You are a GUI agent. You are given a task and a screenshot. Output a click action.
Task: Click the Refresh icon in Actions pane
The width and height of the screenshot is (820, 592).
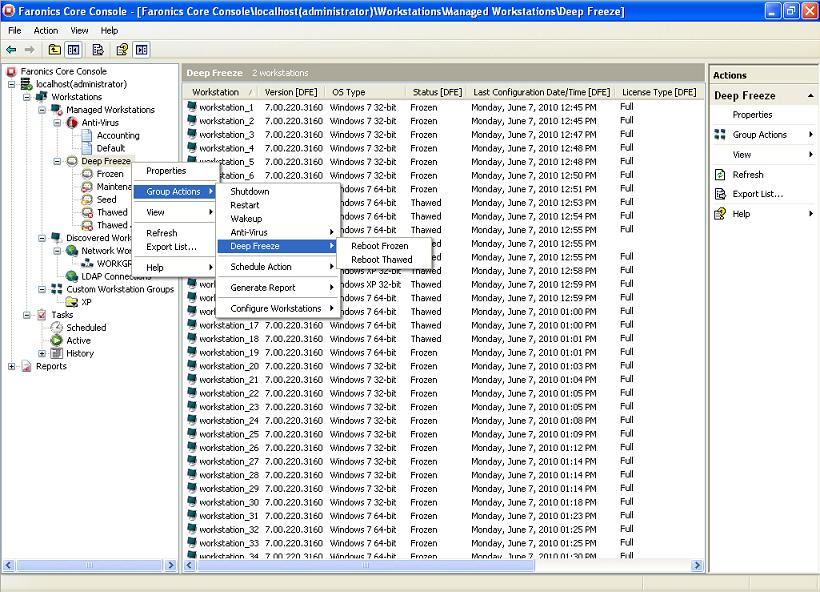720,175
